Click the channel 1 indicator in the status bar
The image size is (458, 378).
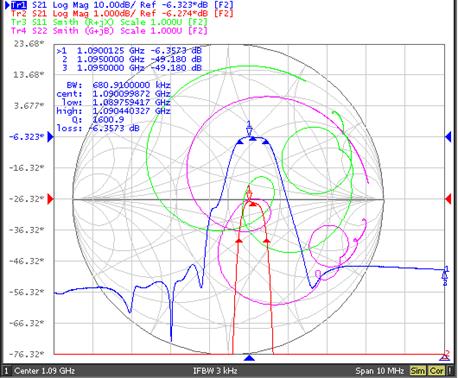point(6,371)
